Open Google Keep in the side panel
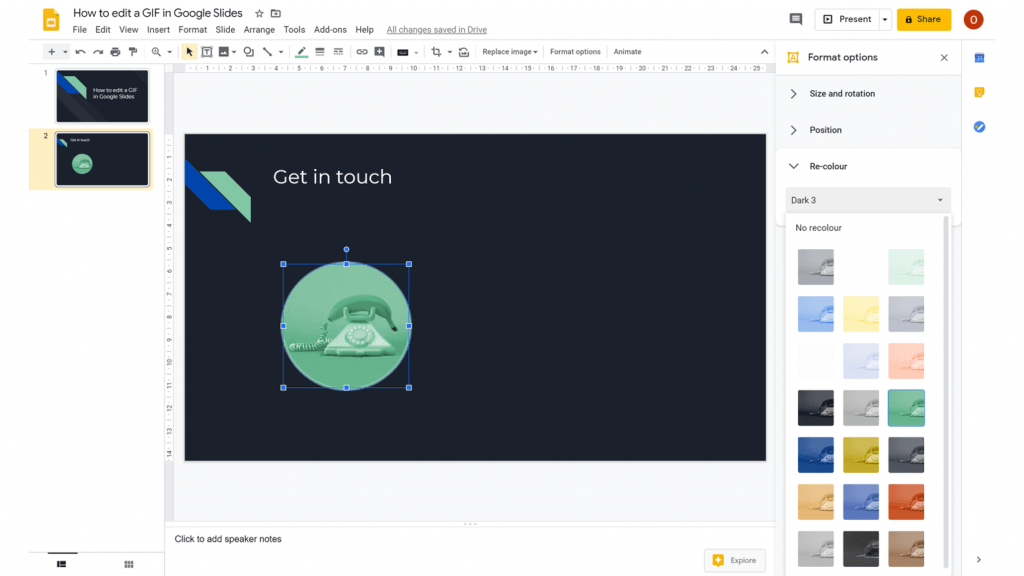The height and width of the screenshot is (576, 1024). click(979, 91)
